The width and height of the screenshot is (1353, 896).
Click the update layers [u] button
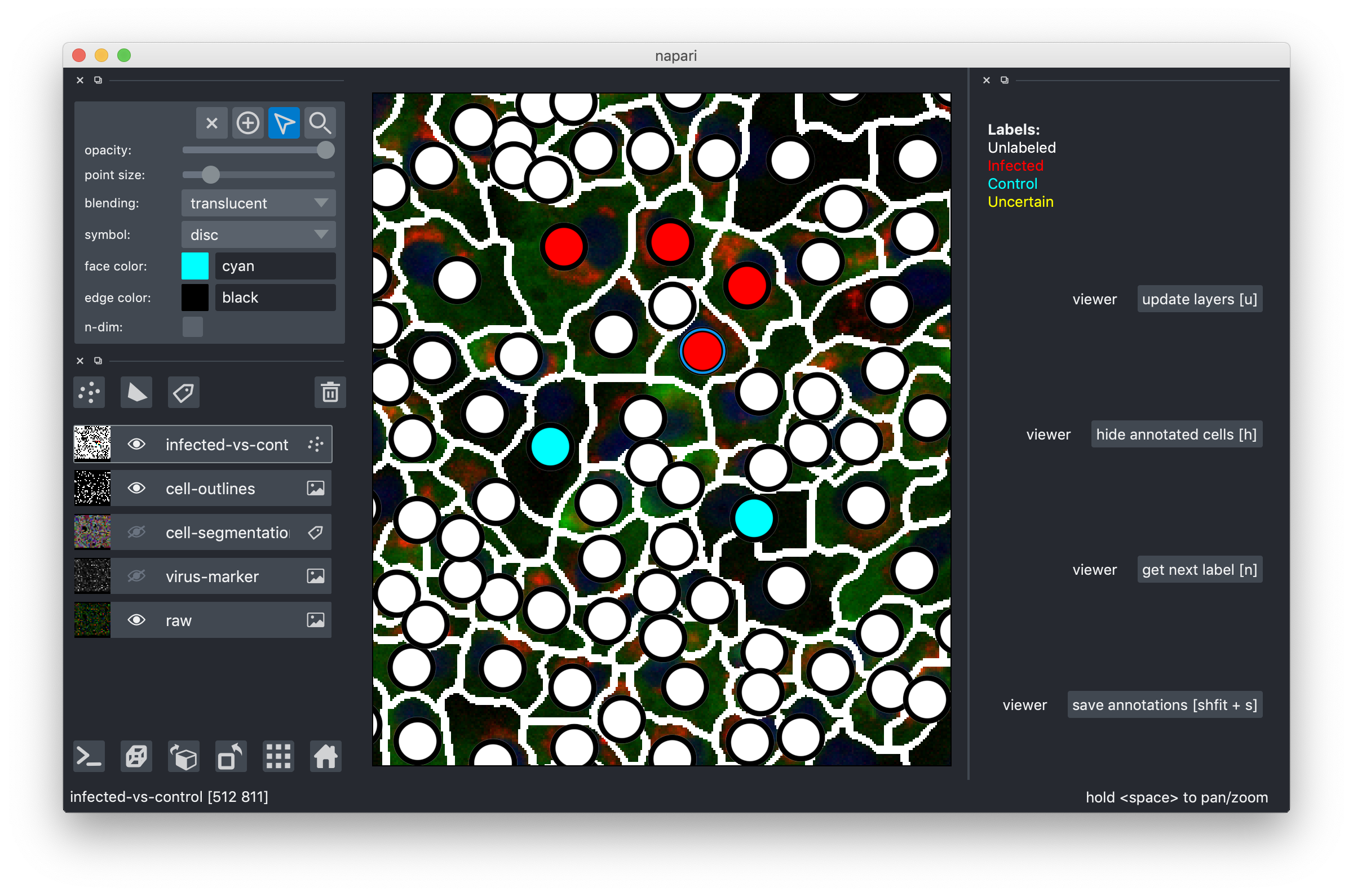click(1199, 299)
